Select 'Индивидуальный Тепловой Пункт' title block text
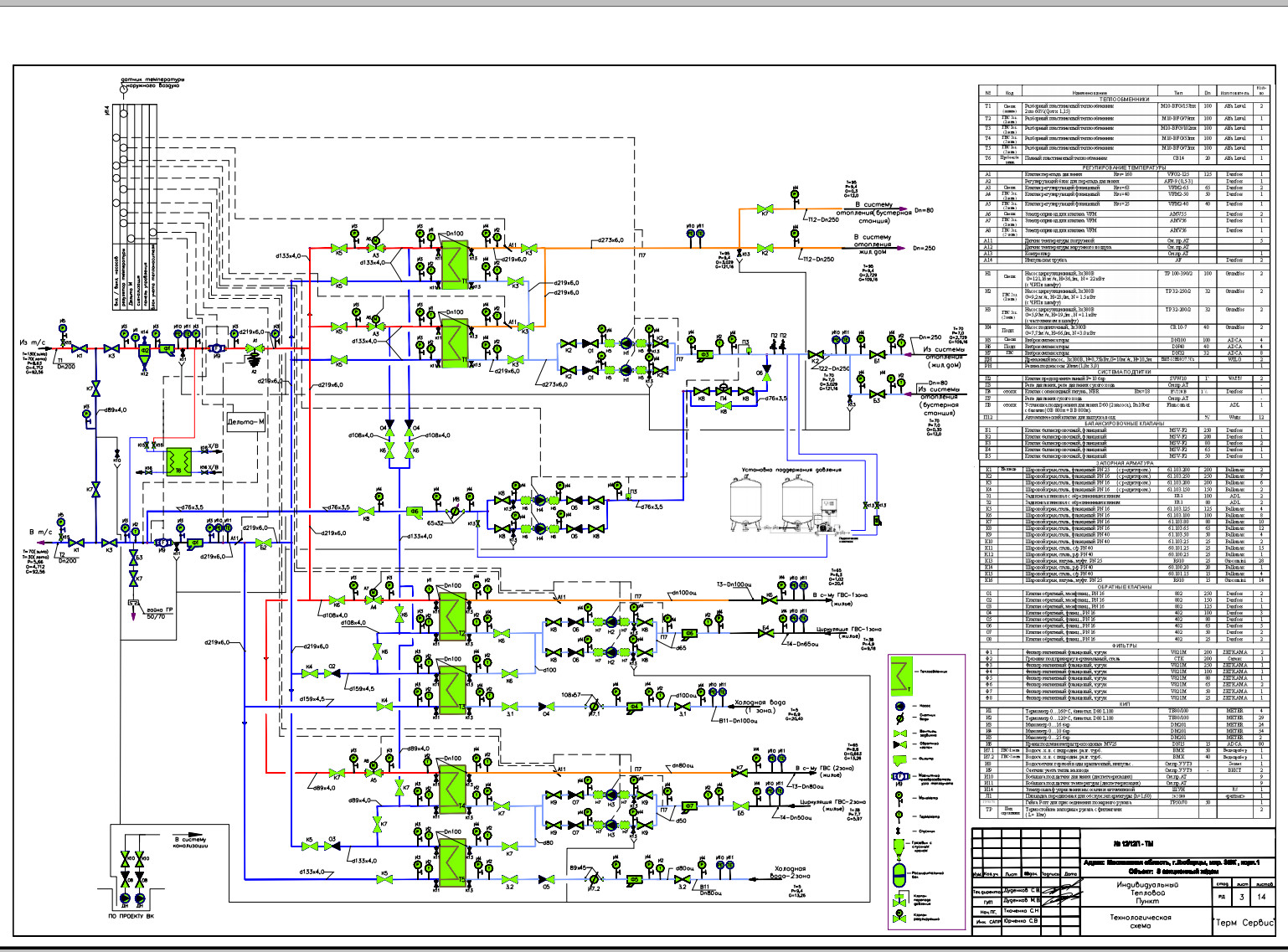Image resolution: width=1288 pixels, height=952 pixels. pos(1136,893)
